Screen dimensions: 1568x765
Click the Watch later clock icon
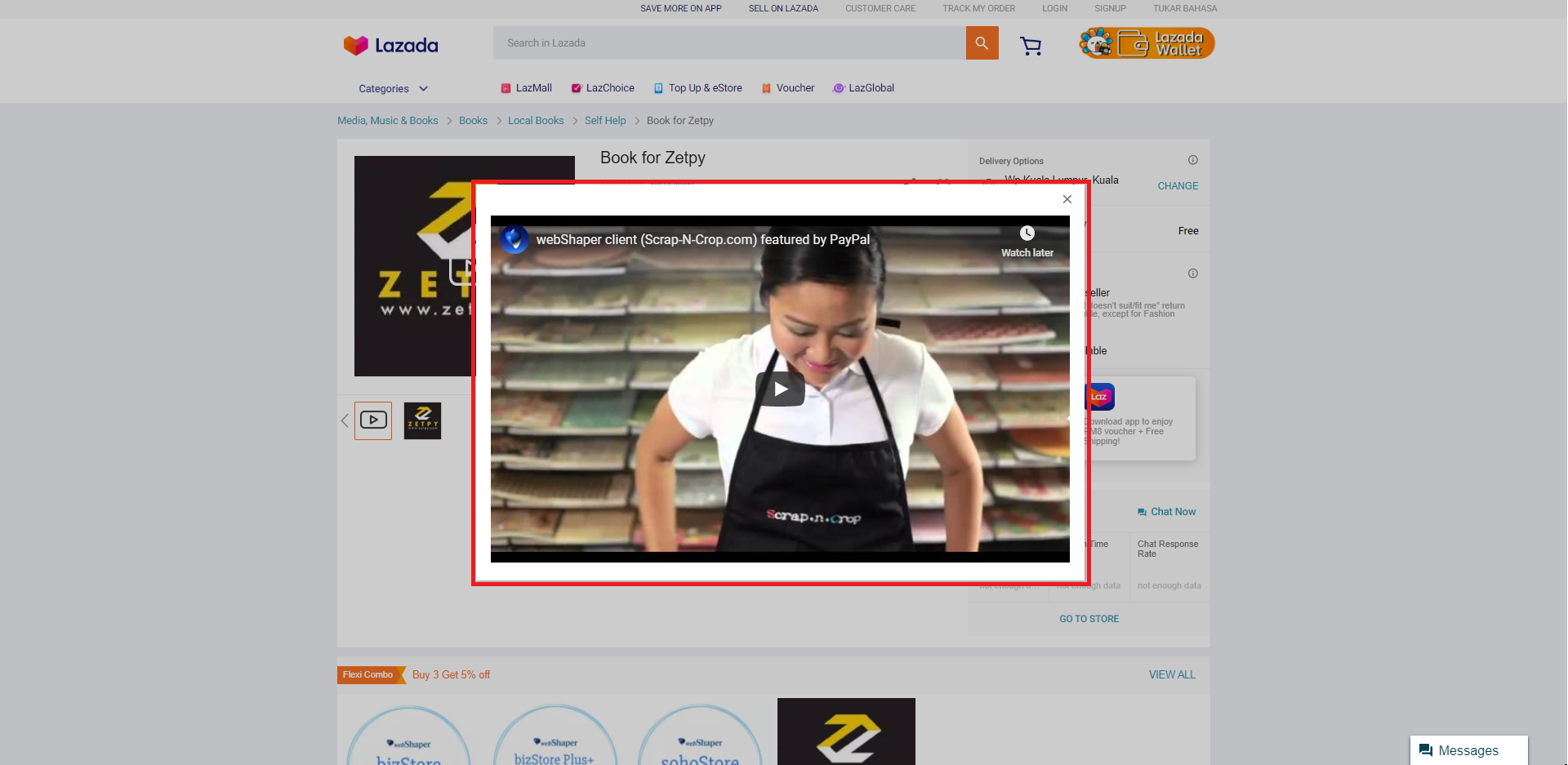click(x=1027, y=234)
